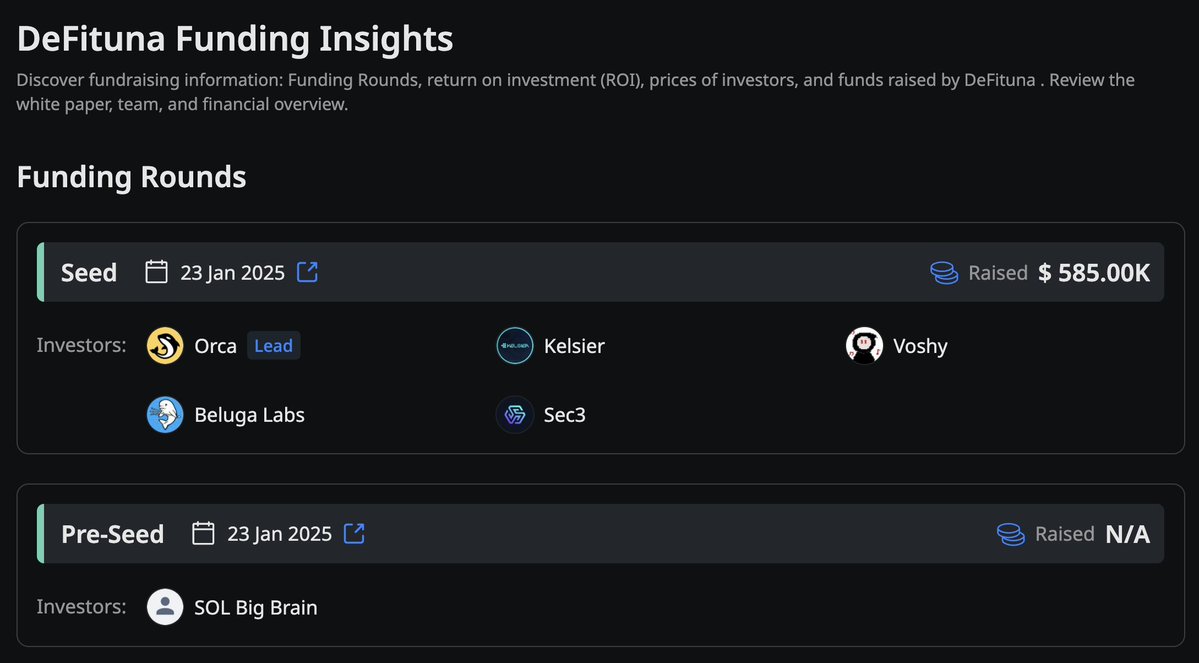
Task: Click the Kelsier investor logo
Action: [x=515, y=346]
